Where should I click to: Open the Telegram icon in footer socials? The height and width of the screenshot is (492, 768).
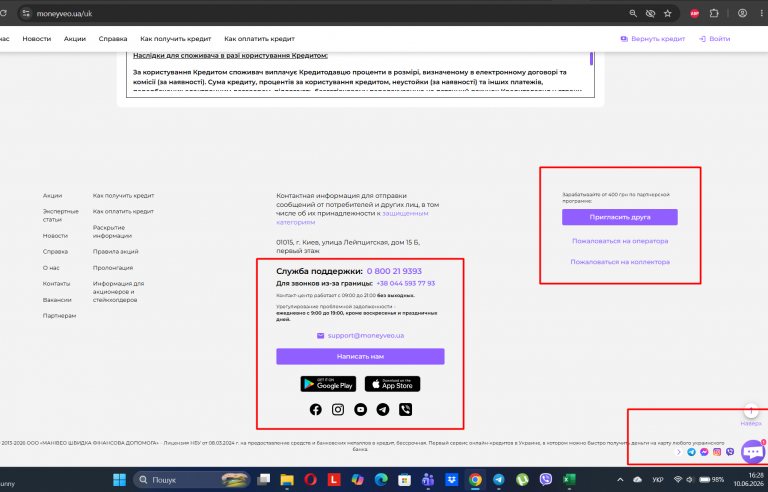383,410
